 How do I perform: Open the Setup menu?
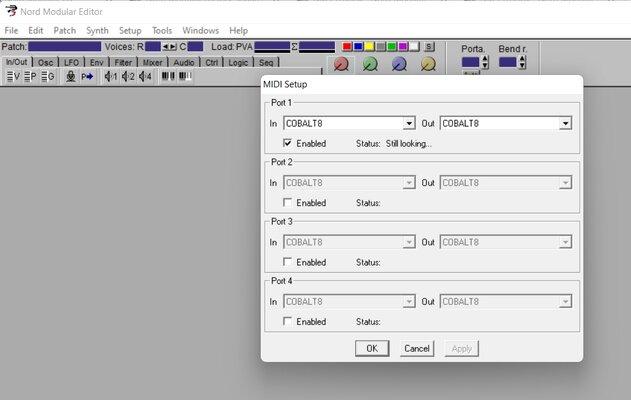click(130, 31)
